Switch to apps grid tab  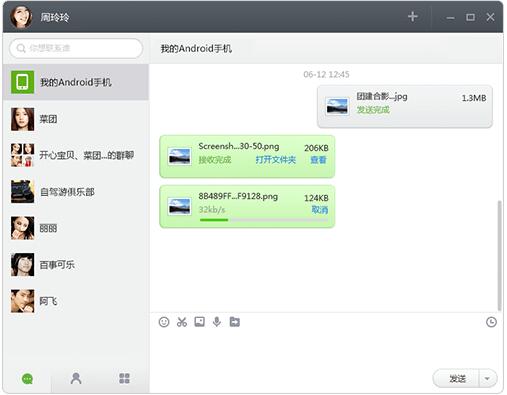[x=124, y=378]
